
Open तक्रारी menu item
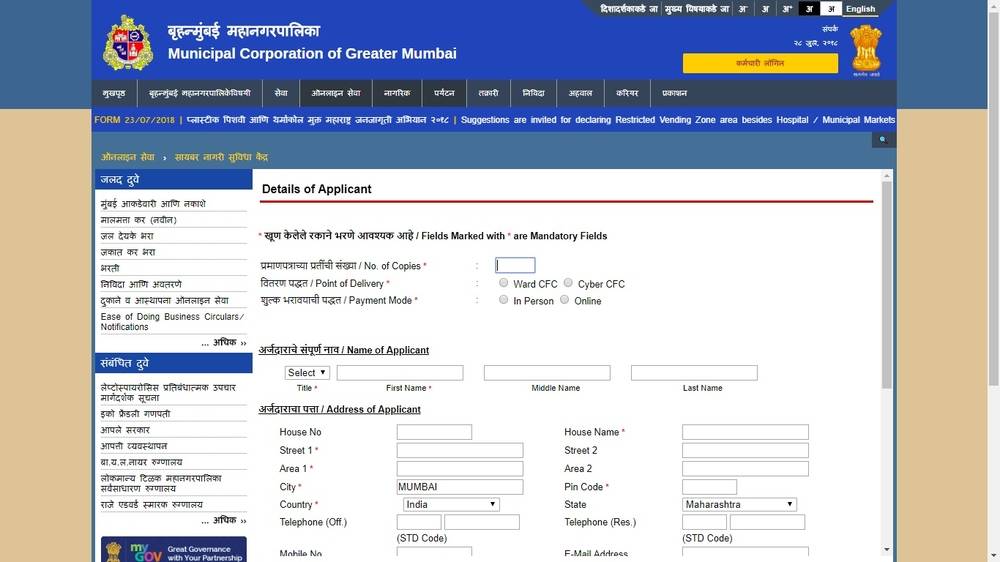489,93
